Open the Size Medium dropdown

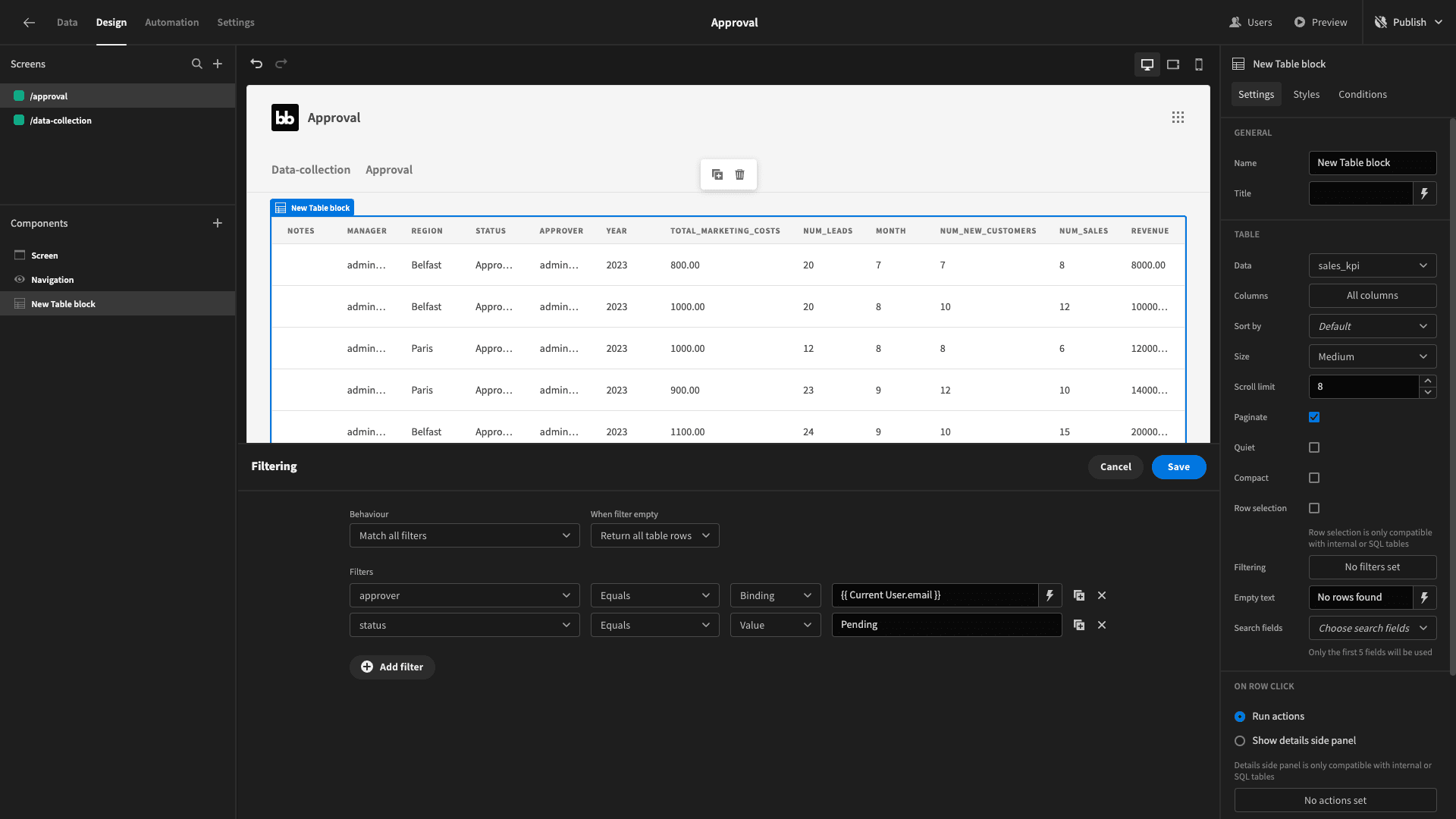1373,356
